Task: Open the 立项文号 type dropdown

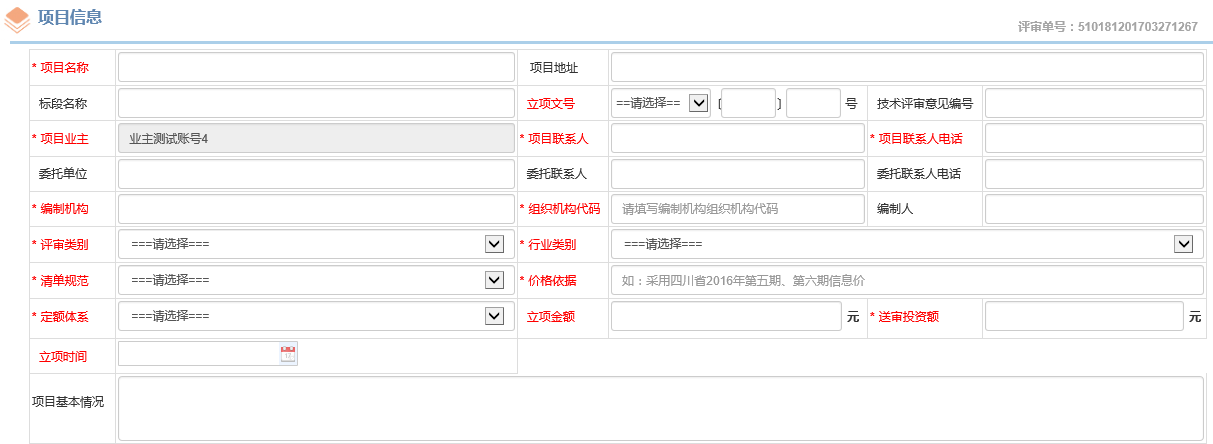Action: [x=662, y=103]
